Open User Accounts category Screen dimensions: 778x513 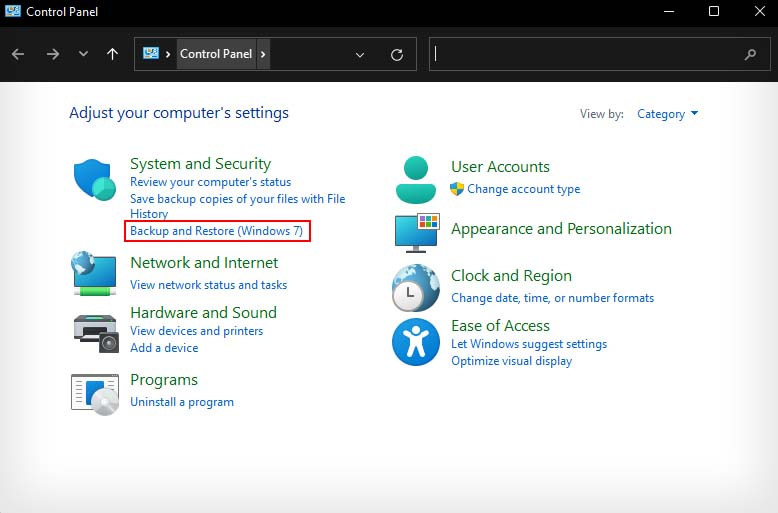click(x=500, y=167)
